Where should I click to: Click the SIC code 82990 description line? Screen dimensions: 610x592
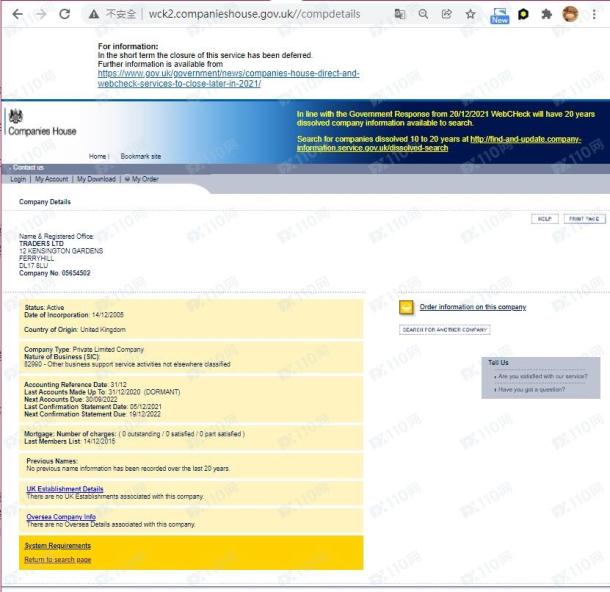127,364
